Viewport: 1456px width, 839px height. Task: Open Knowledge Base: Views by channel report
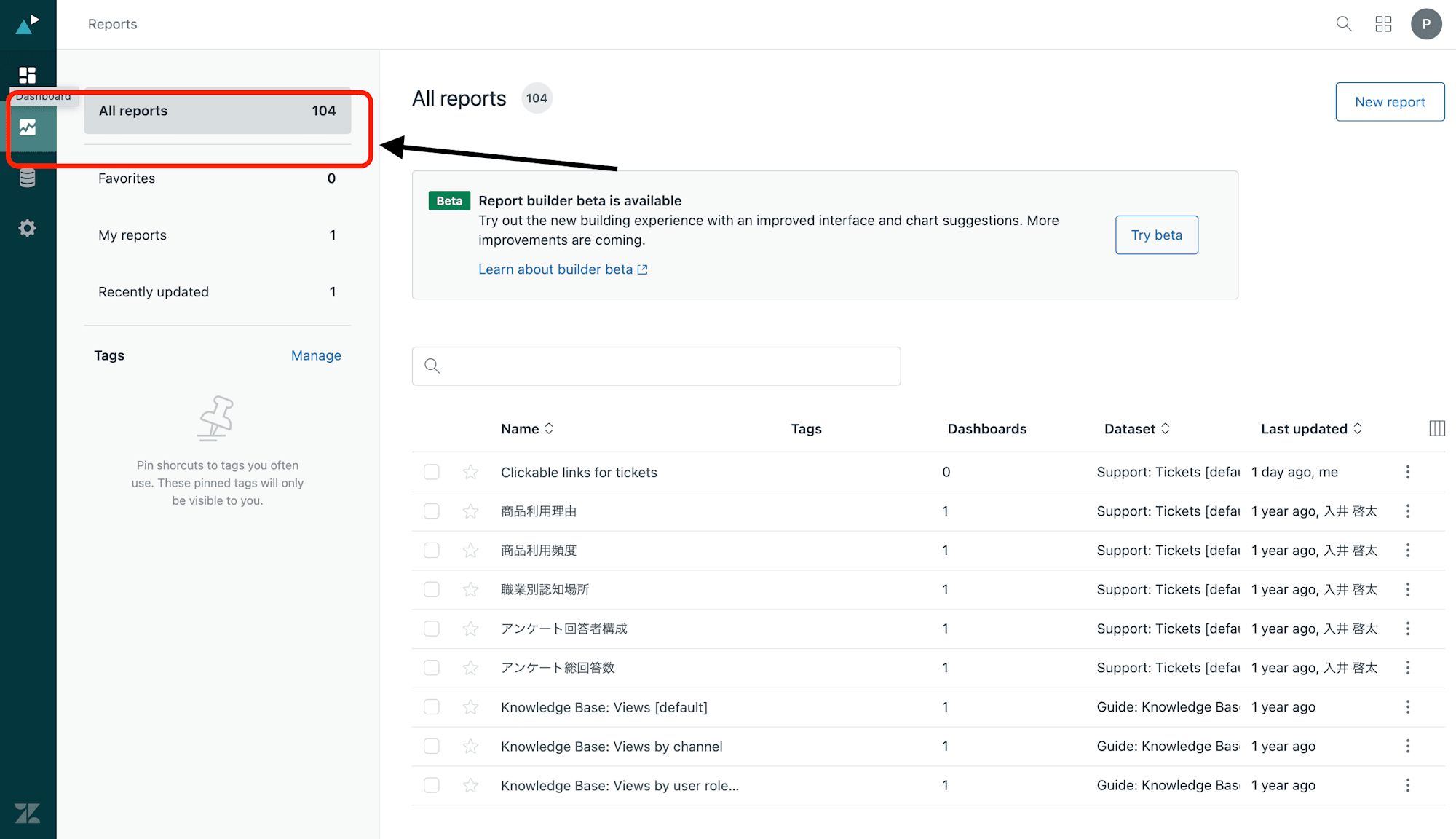(x=612, y=747)
